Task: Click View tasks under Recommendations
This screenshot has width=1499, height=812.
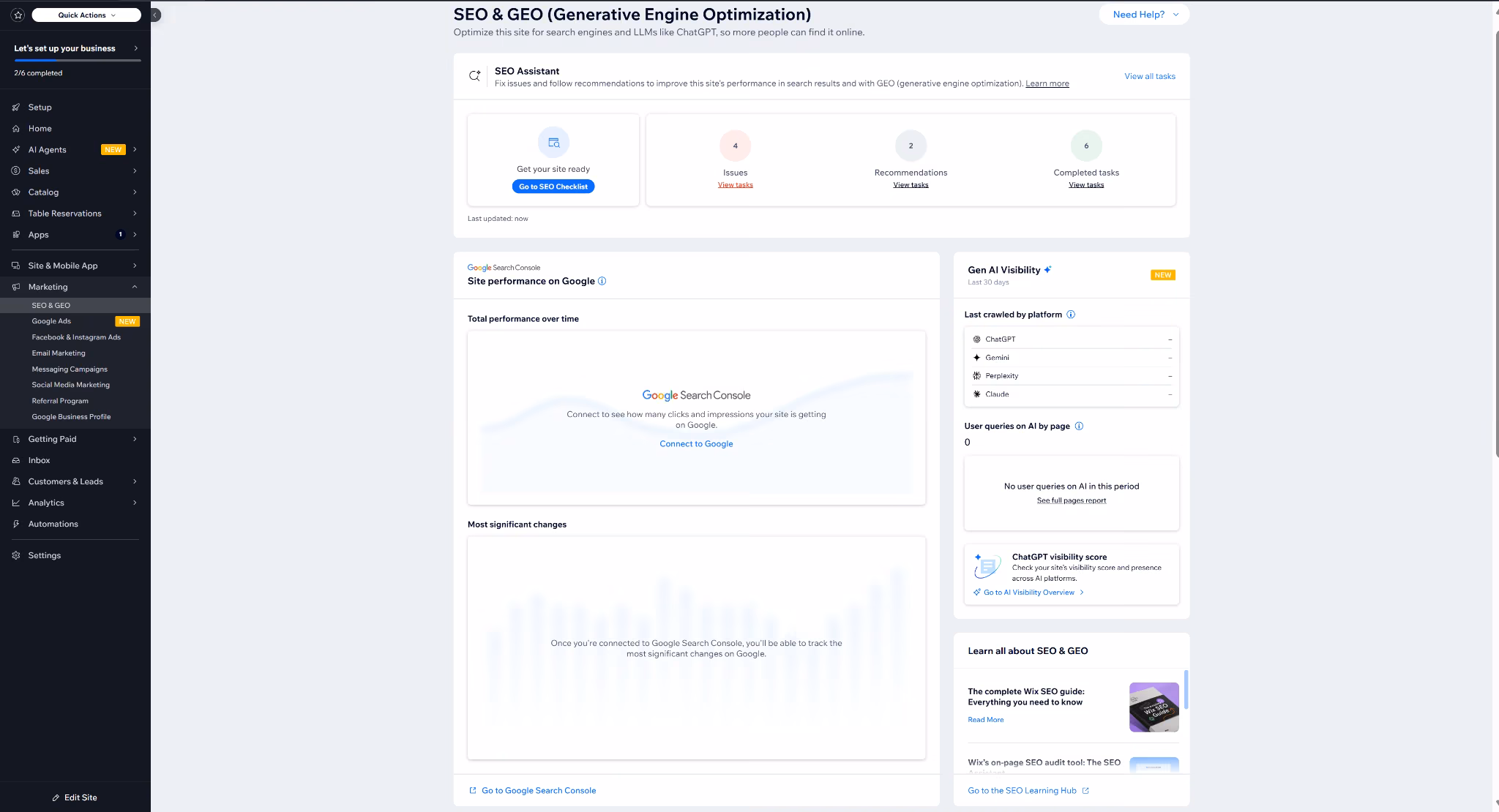Action: click(911, 185)
